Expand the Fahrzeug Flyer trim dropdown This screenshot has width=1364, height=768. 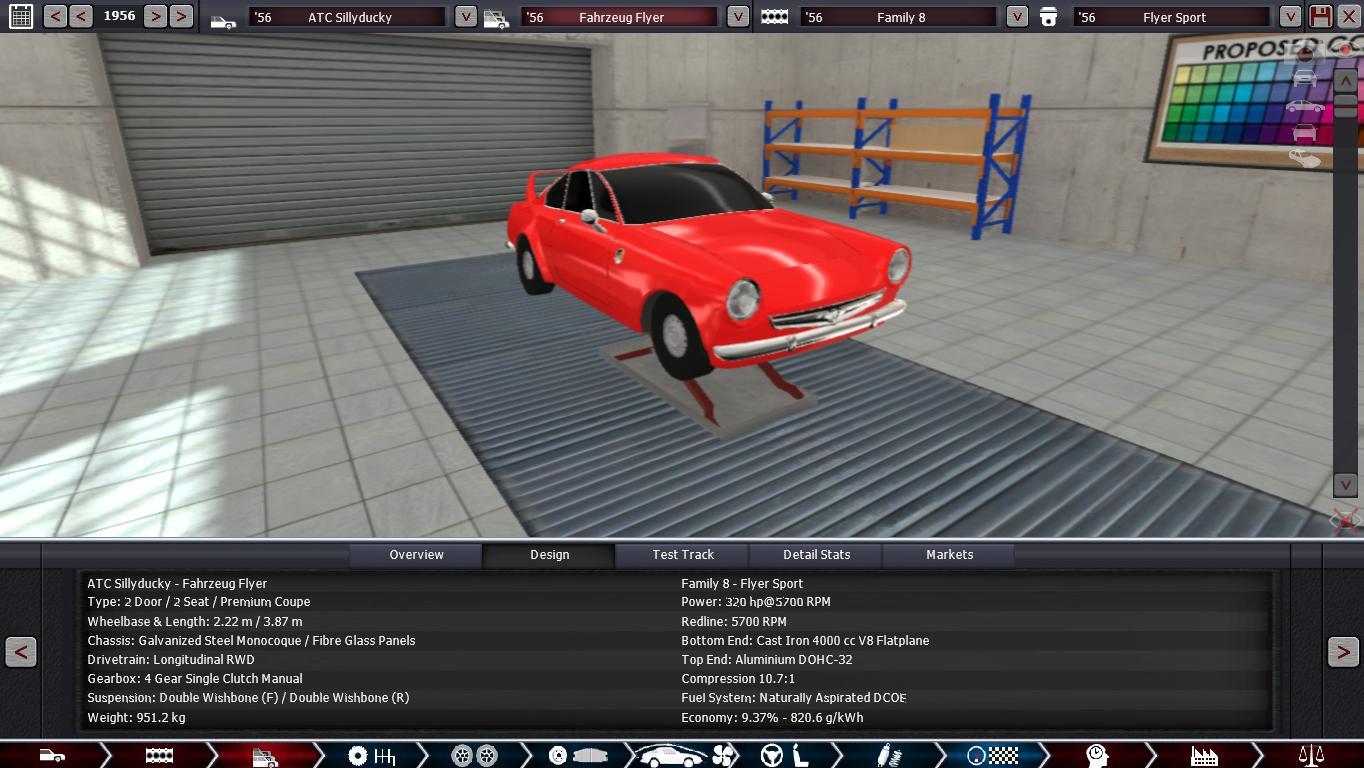pos(737,17)
